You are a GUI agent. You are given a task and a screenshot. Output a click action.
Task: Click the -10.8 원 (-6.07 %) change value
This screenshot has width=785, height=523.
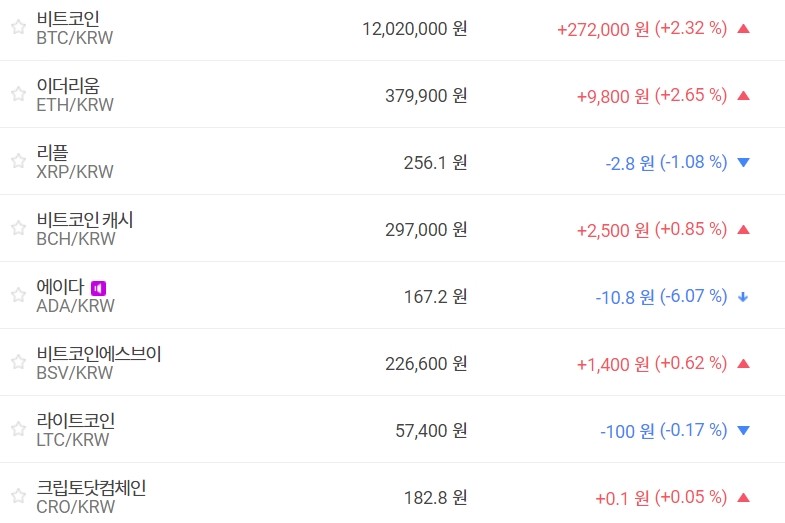pos(660,297)
